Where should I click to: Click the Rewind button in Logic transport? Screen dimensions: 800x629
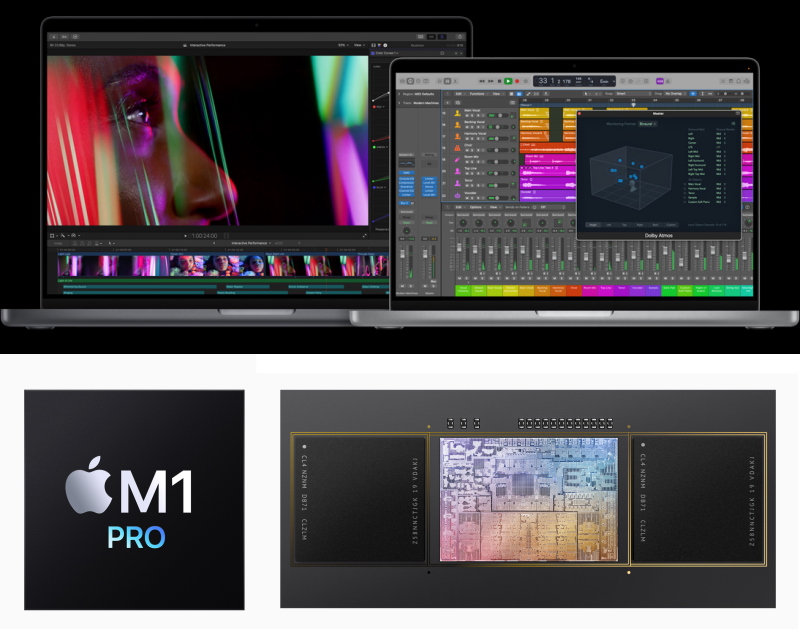tap(482, 81)
